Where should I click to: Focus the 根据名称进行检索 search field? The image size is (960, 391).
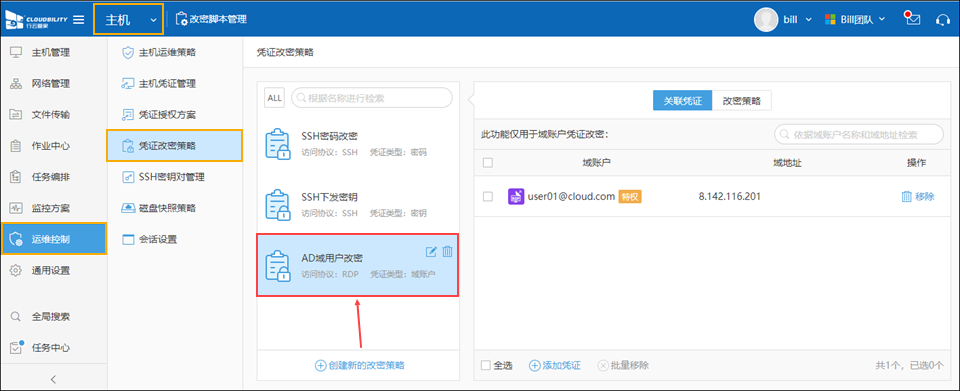(x=372, y=98)
